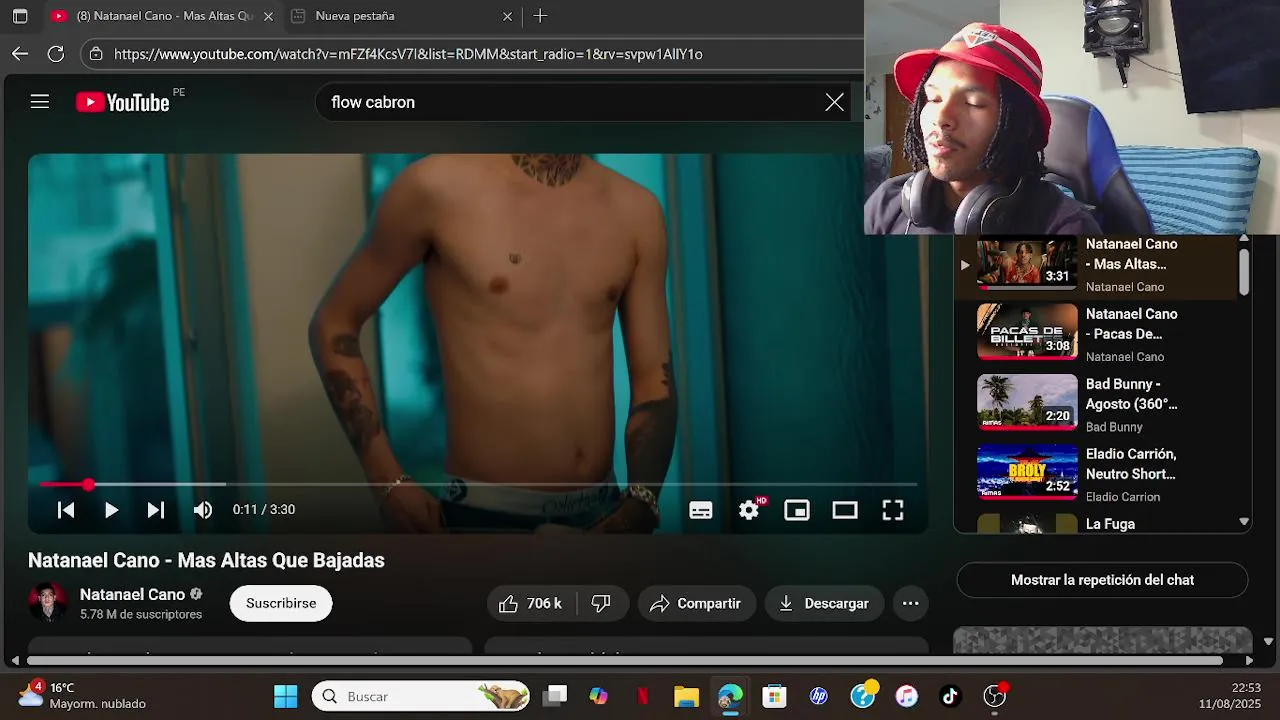This screenshot has height=720, width=1280.
Task: Switch to the 'Nueva pestaña' tab
Action: [400, 16]
